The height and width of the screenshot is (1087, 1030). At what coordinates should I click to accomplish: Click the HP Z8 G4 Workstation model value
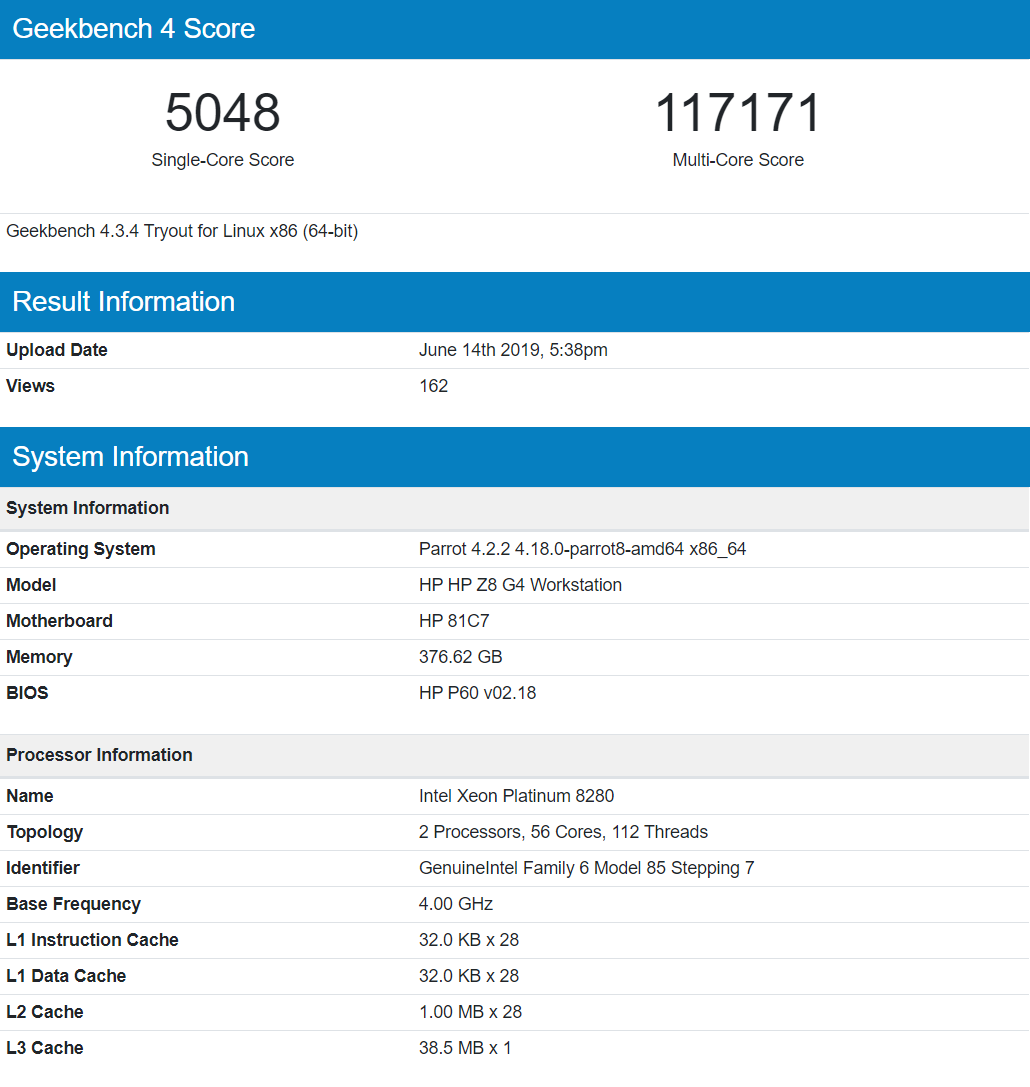pyautogui.click(x=520, y=585)
